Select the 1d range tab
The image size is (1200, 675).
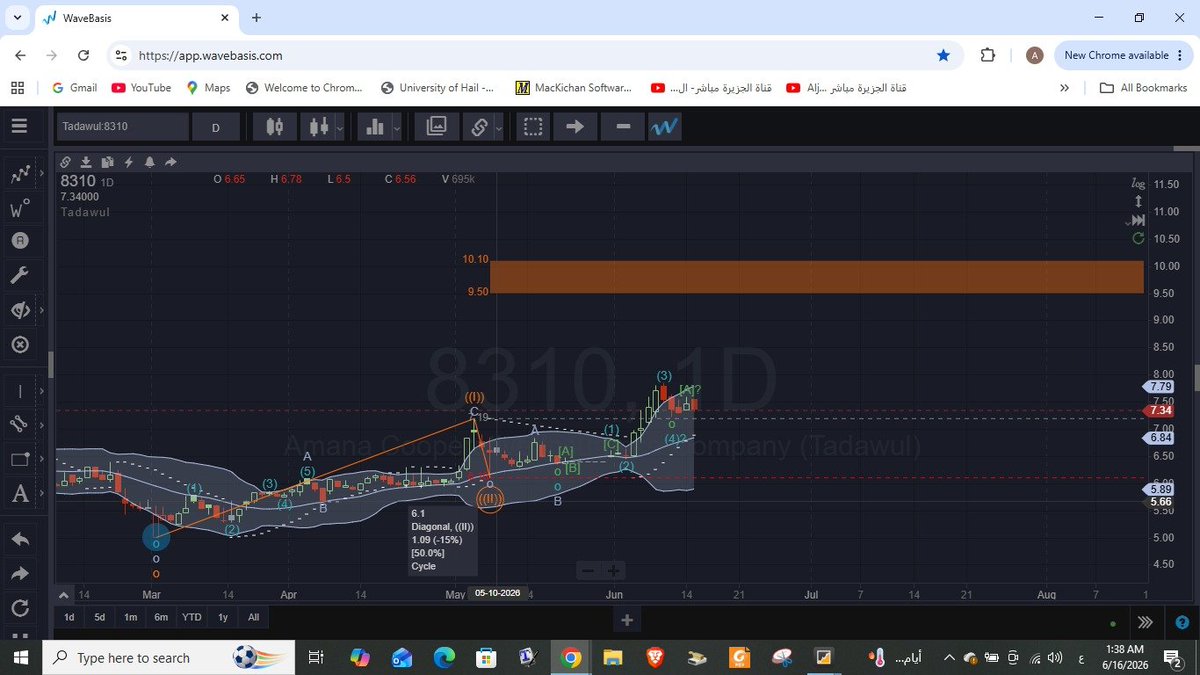tap(70, 617)
